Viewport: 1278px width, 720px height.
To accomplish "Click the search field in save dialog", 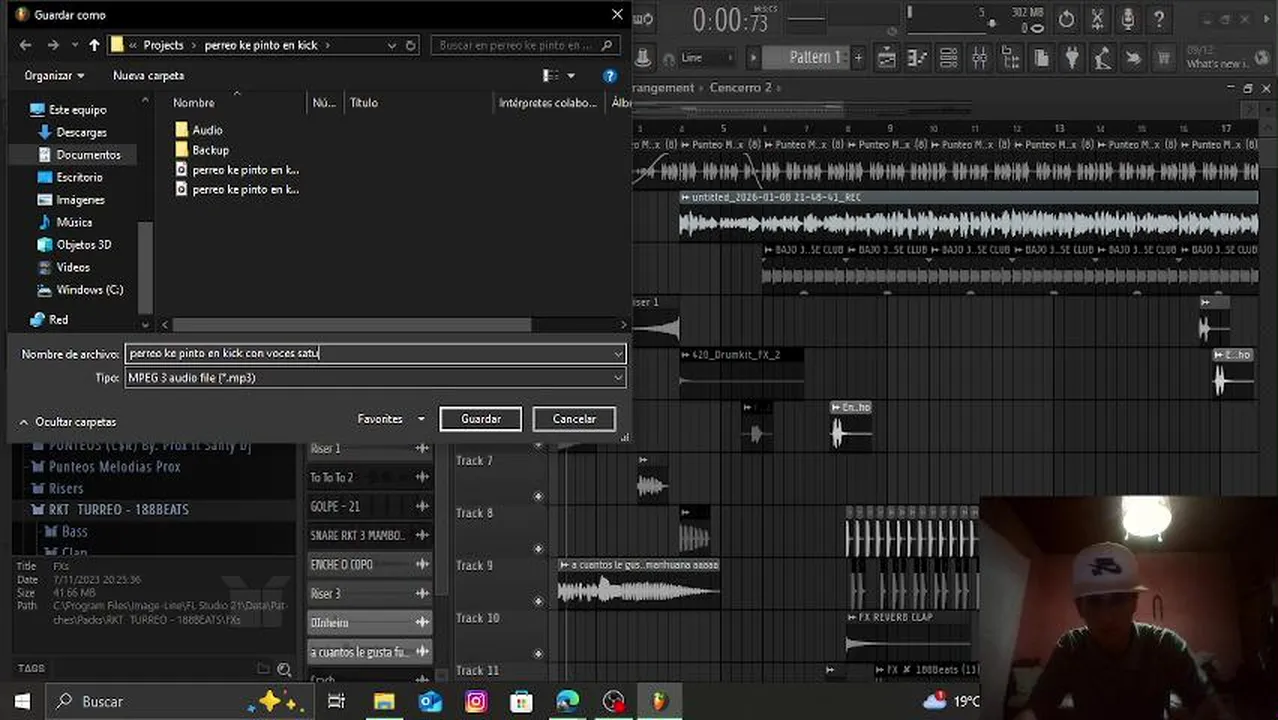I will click(525, 45).
